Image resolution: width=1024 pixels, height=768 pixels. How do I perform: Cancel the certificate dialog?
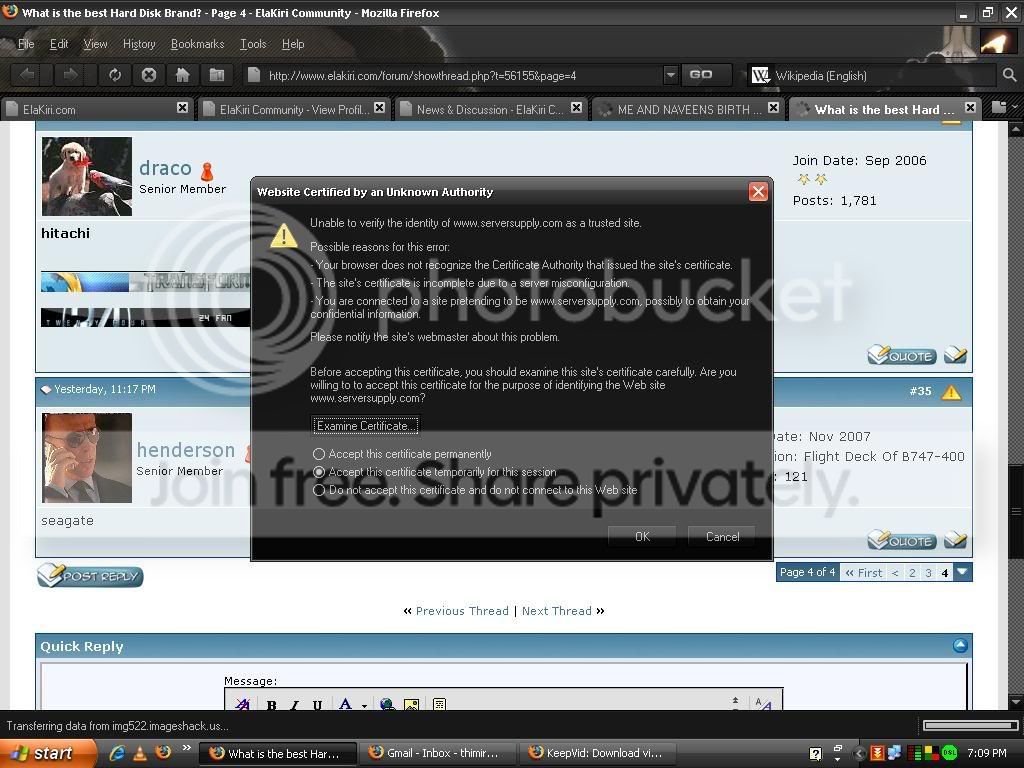(x=722, y=536)
